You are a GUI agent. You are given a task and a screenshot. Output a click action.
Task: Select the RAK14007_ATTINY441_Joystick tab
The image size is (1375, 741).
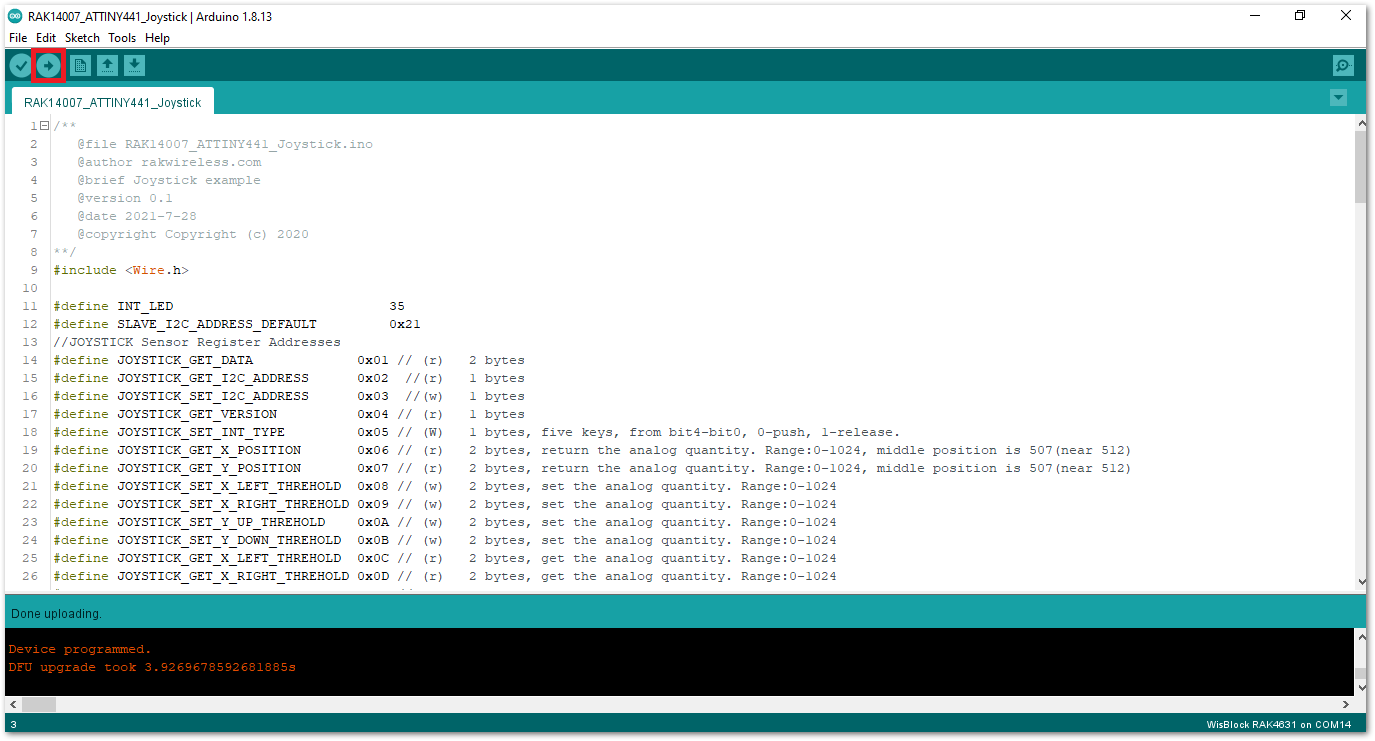pyautogui.click(x=112, y=102)
